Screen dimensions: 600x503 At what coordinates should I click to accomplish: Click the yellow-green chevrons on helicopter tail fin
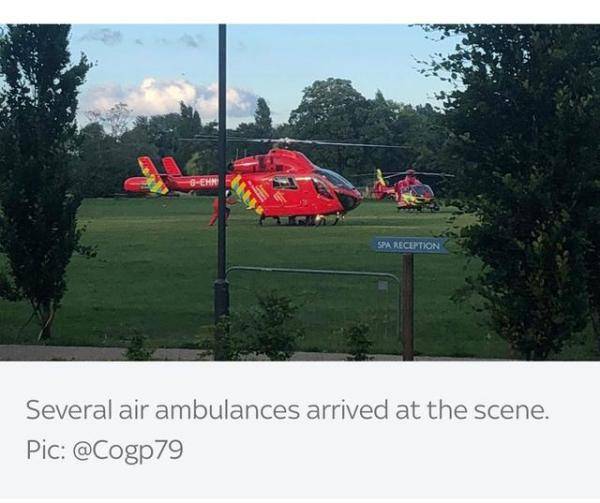pos(153,176)
